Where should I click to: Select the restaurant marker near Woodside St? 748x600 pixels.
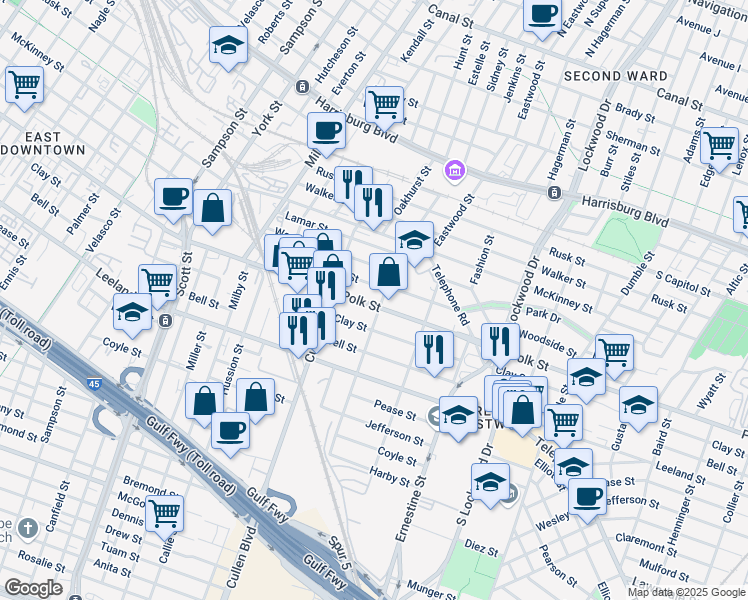pyautogui.click(x=500, y=345)
